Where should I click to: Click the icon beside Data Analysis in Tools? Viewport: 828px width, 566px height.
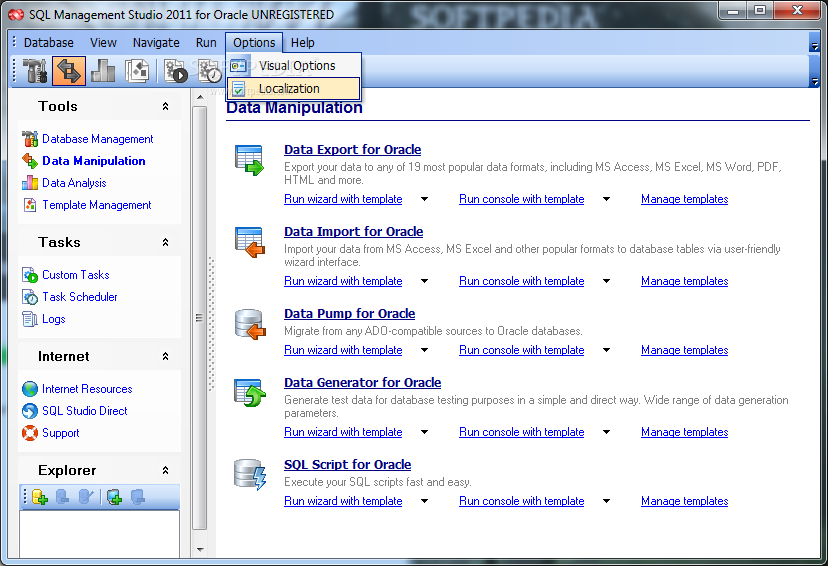pos(30,183)
